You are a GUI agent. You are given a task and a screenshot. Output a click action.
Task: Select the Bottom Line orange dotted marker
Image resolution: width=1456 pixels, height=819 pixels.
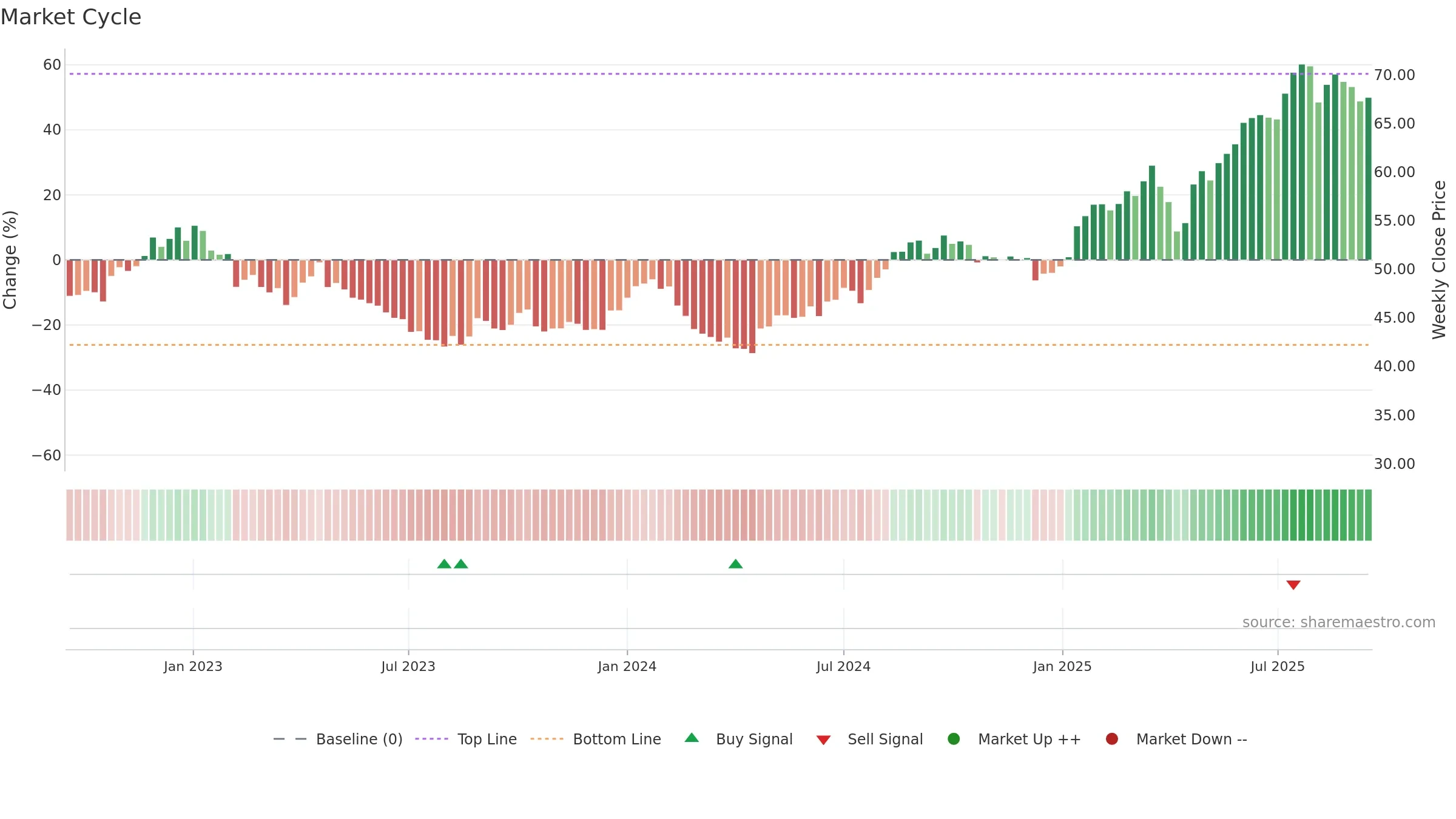[x=547, y=739]
